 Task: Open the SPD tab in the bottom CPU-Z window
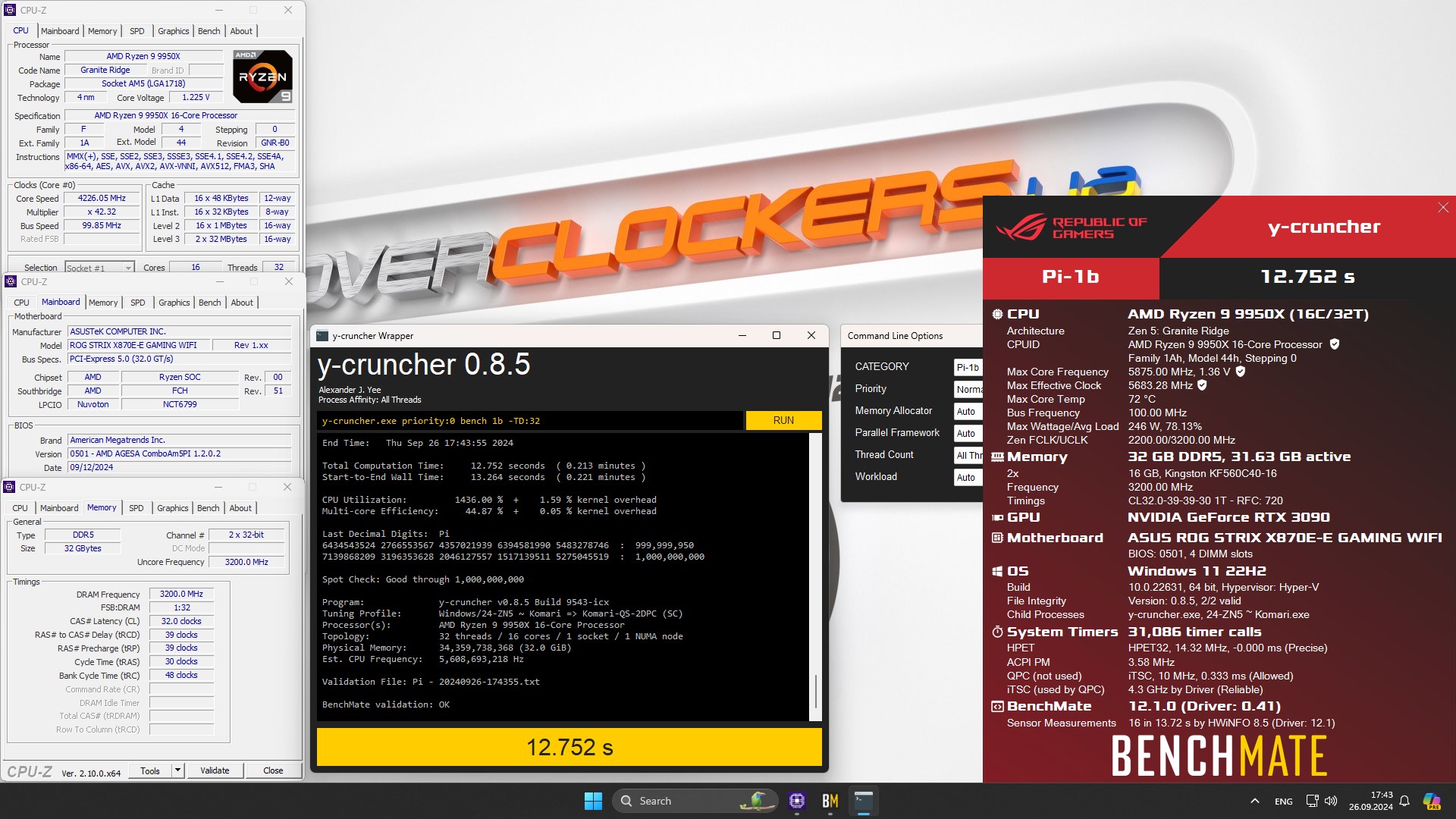point(136,508)
